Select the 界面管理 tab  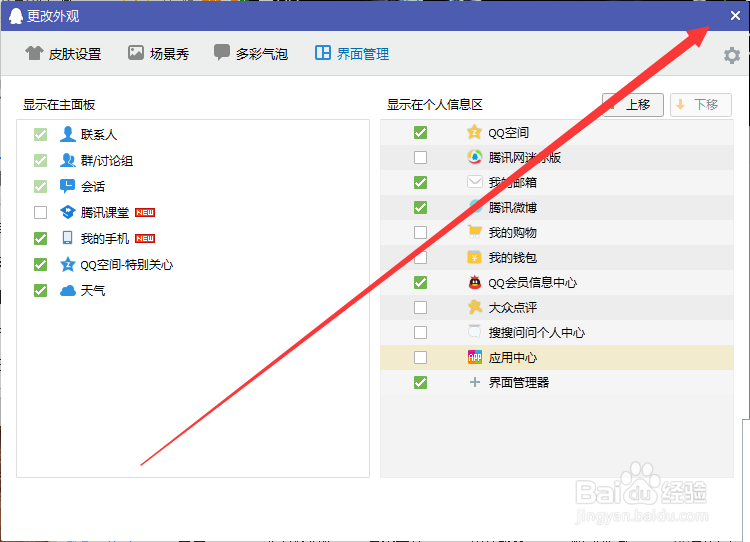point(352,54)
